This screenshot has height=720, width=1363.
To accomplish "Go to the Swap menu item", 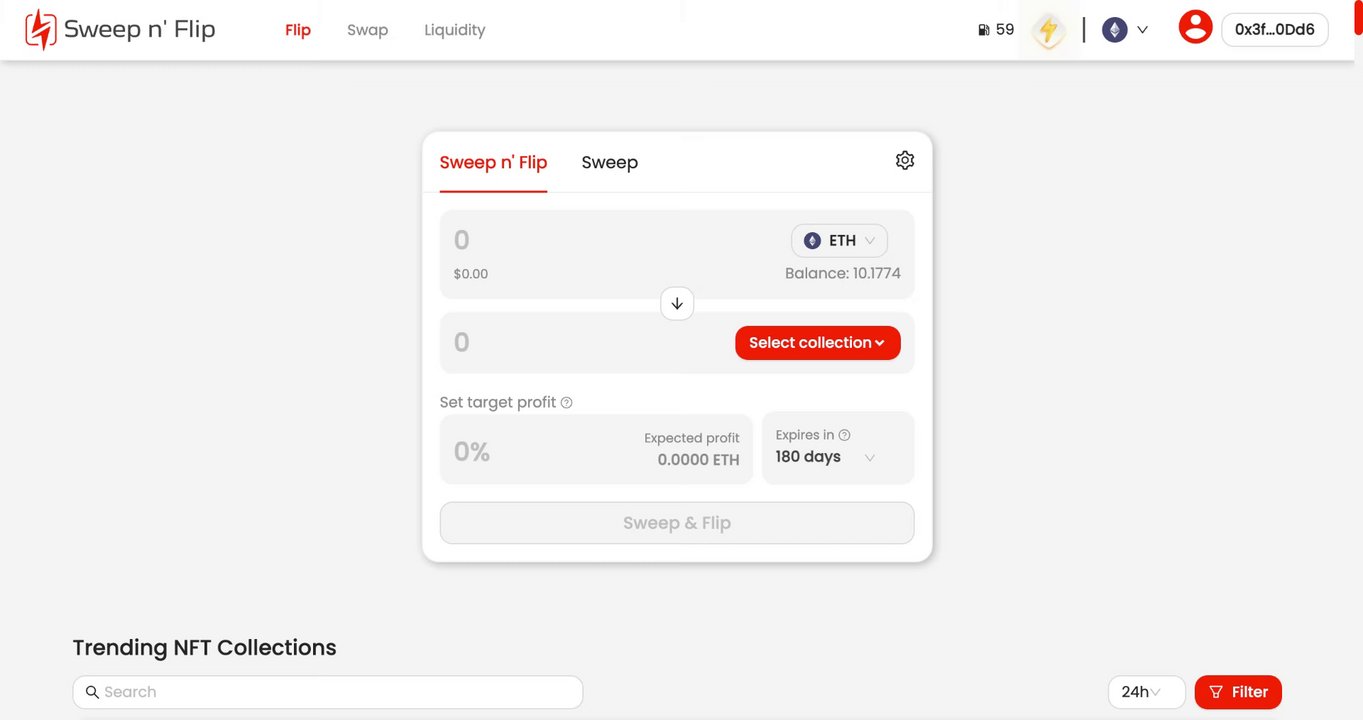I will coord(367,30).
